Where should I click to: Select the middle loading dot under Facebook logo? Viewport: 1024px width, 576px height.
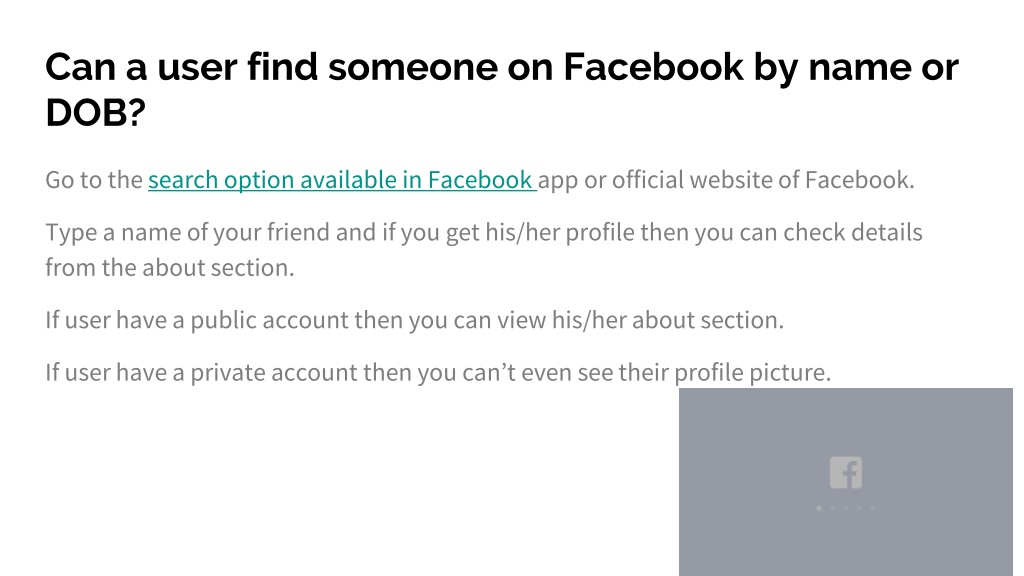(846, 508)
